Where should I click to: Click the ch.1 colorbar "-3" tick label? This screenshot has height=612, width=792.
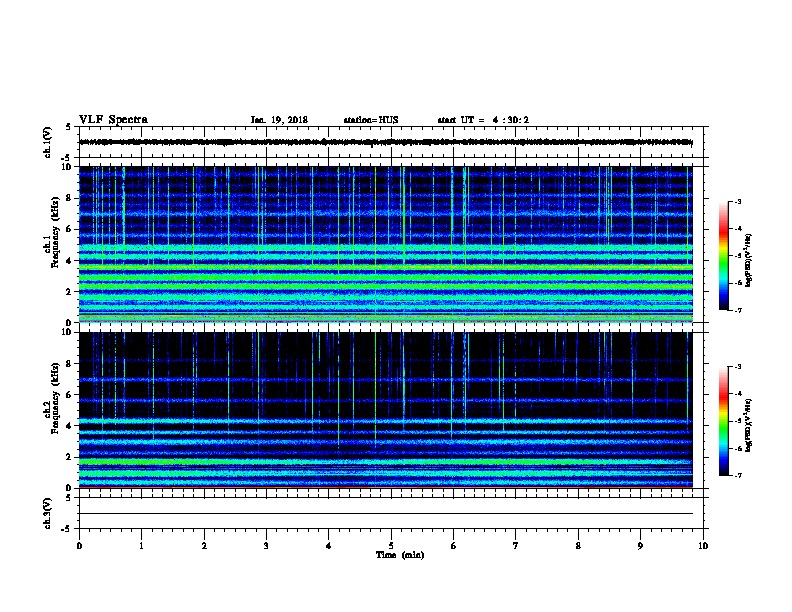[x=738, y=202]
